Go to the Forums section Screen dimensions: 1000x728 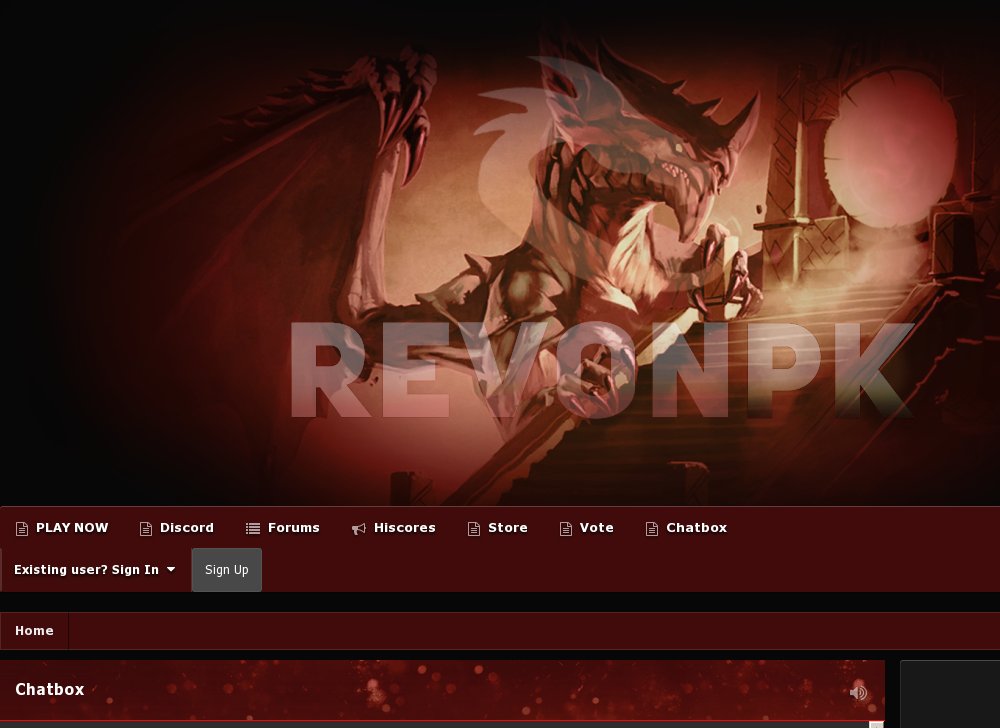point(283,528)
